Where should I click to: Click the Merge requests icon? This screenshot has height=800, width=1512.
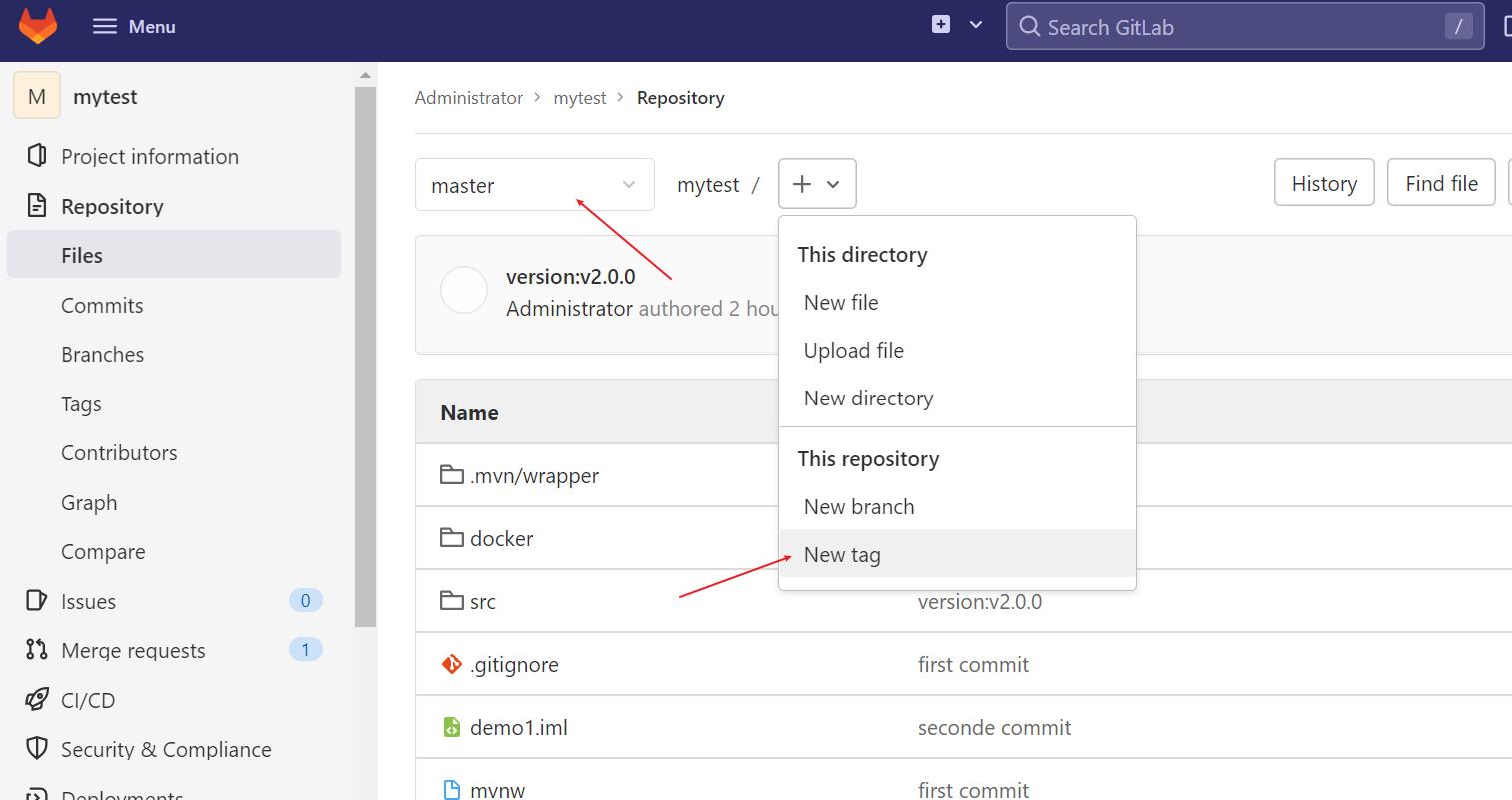click(x=37, y=650)
